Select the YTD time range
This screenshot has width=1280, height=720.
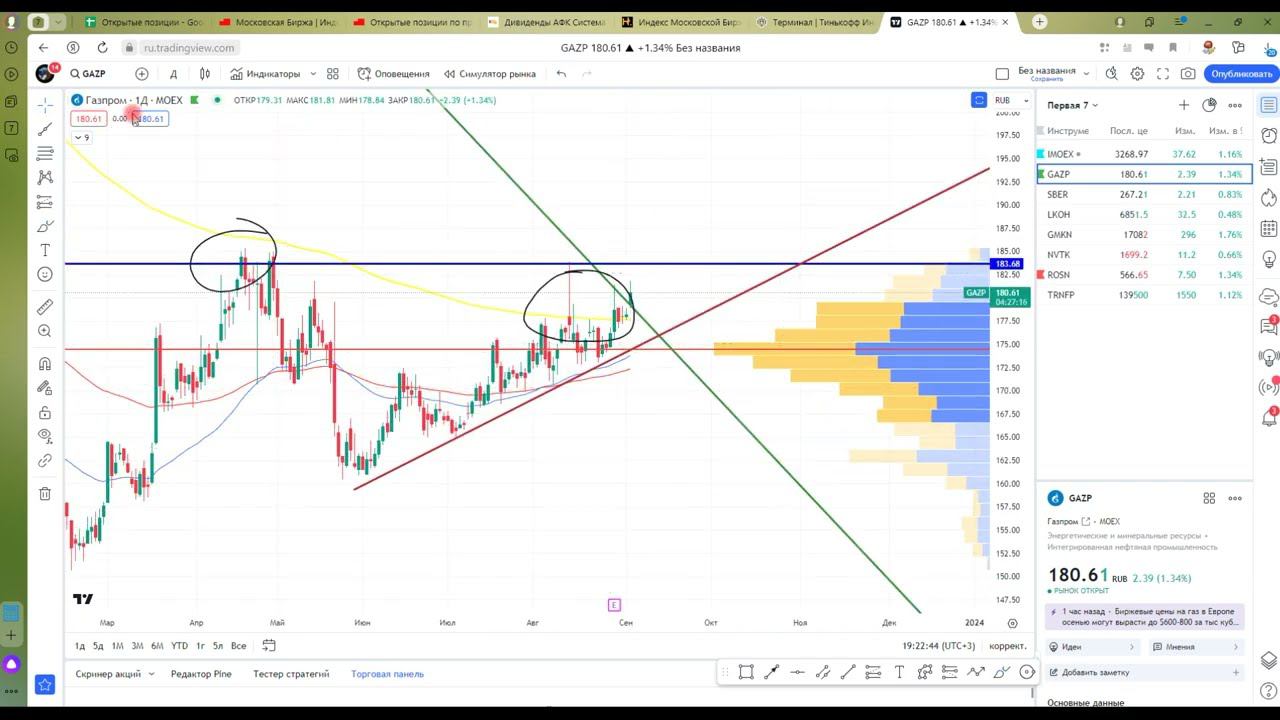[179, 646]
